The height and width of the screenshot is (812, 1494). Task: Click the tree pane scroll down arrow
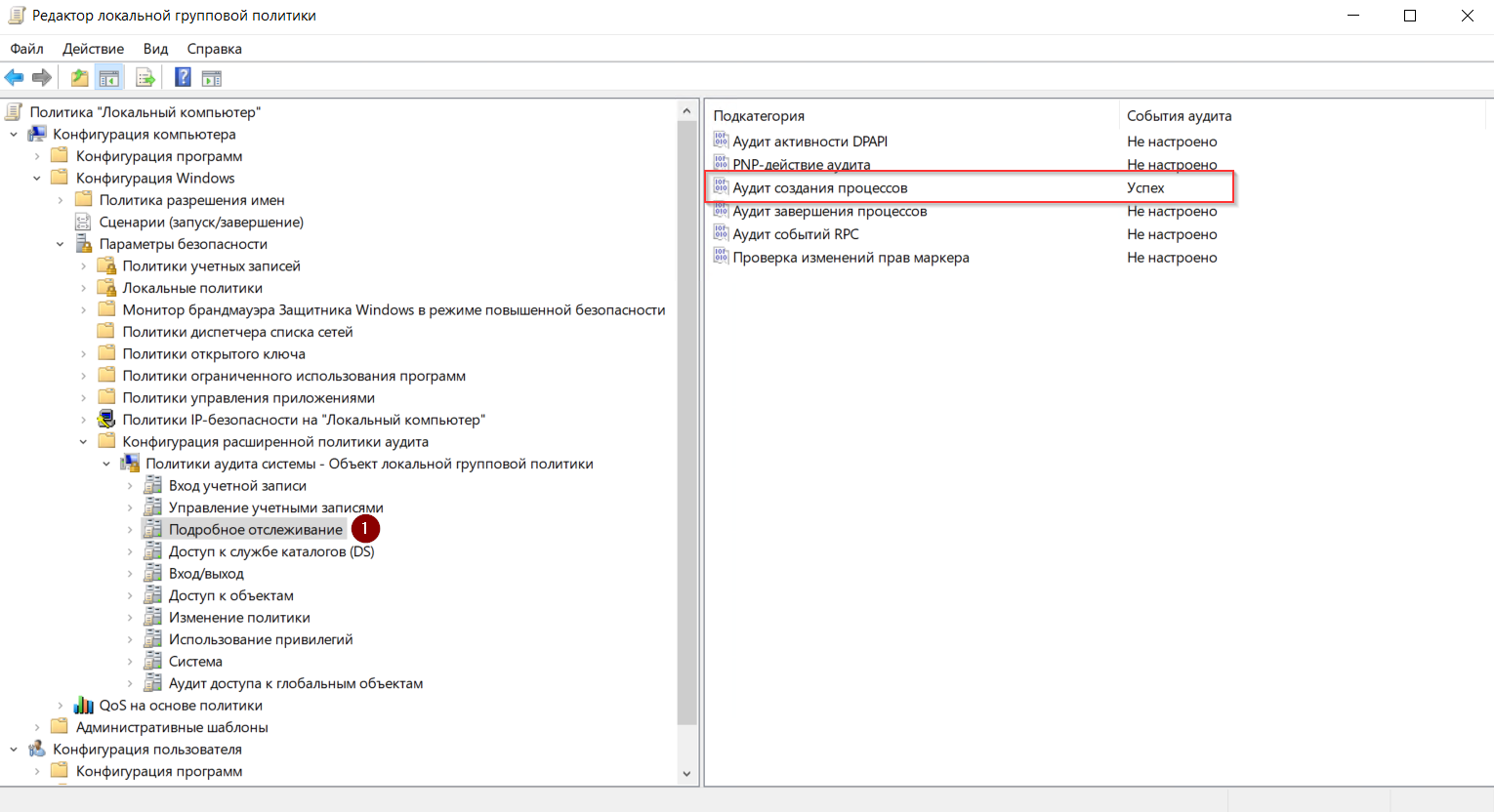686,774
